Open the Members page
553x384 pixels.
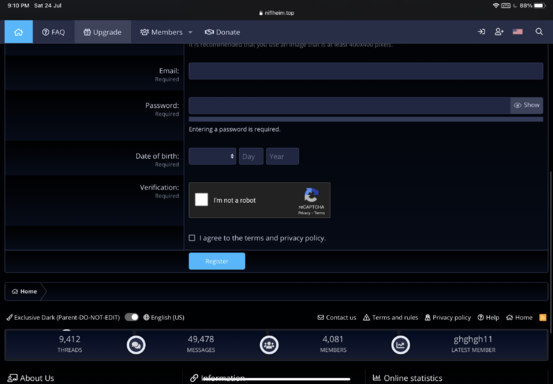(x=162, y=32)
